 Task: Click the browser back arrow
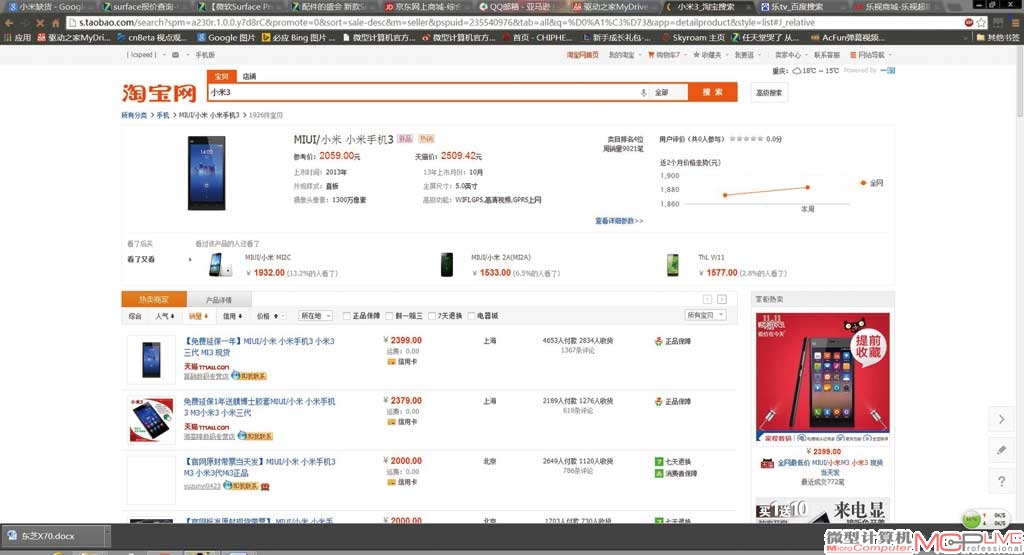pyautogui.click(x=9, y=23)
